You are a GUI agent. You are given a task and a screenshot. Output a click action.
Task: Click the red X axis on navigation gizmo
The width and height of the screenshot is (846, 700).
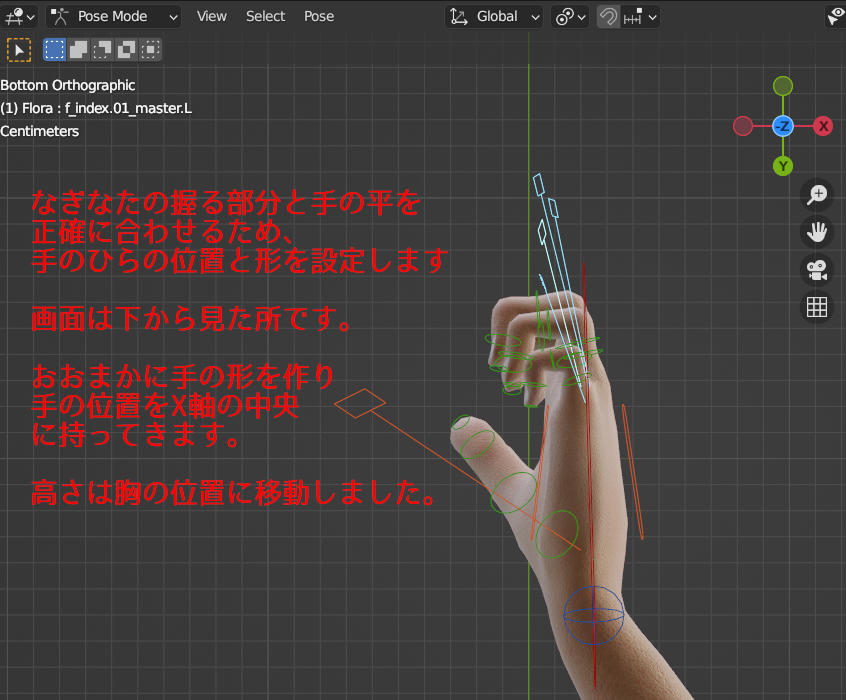click(x=823, y=126)
